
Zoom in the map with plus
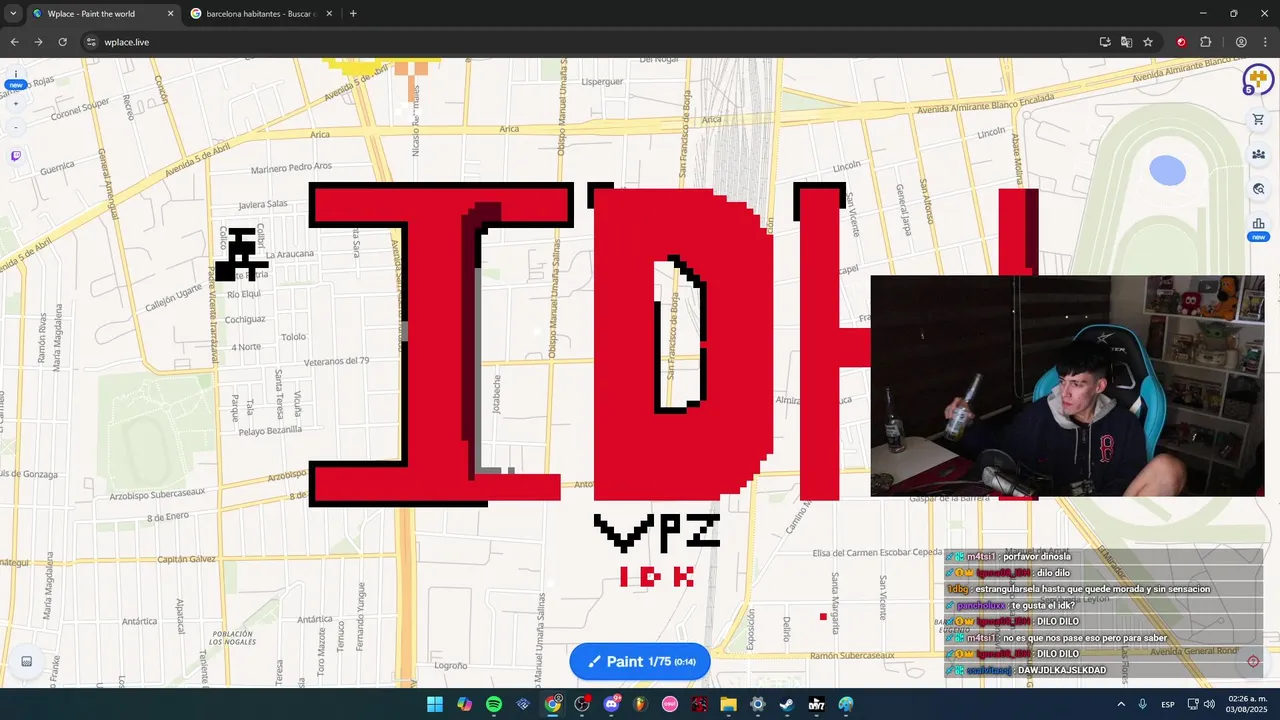(x=15, y=104)
